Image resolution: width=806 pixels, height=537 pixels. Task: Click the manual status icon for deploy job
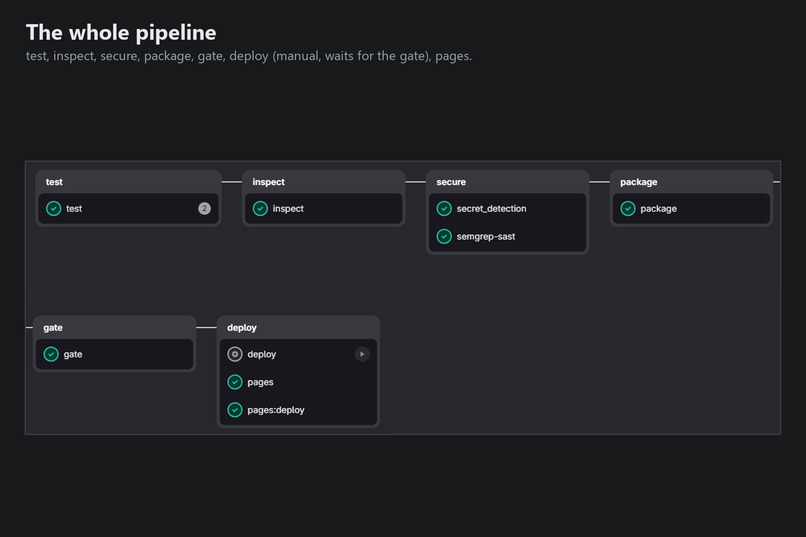[x=235, y=354]
